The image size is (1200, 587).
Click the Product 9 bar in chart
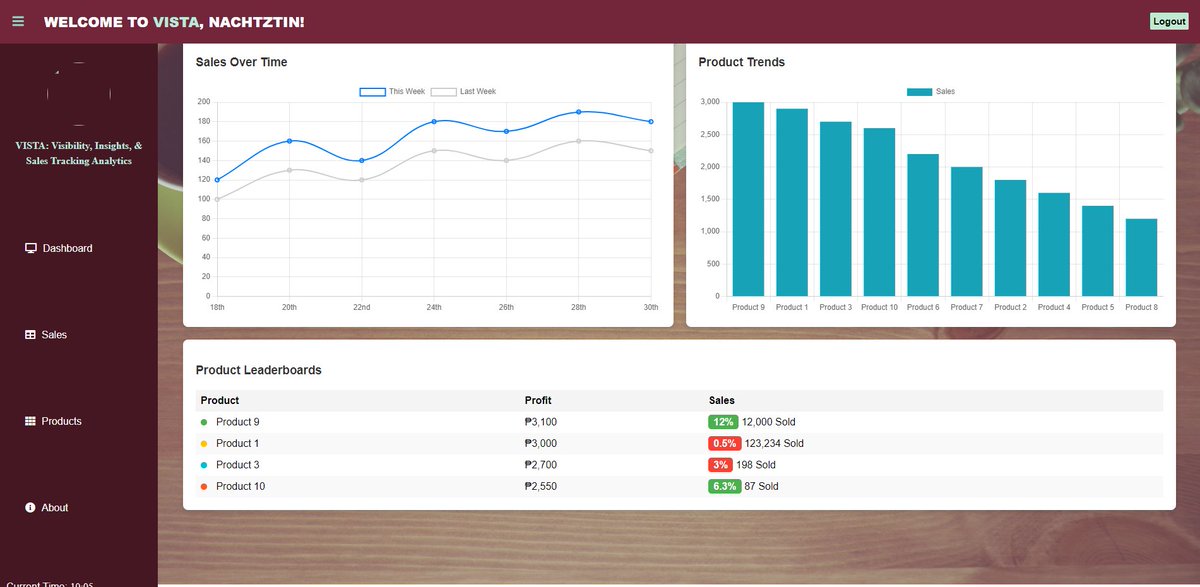[748, 199]
